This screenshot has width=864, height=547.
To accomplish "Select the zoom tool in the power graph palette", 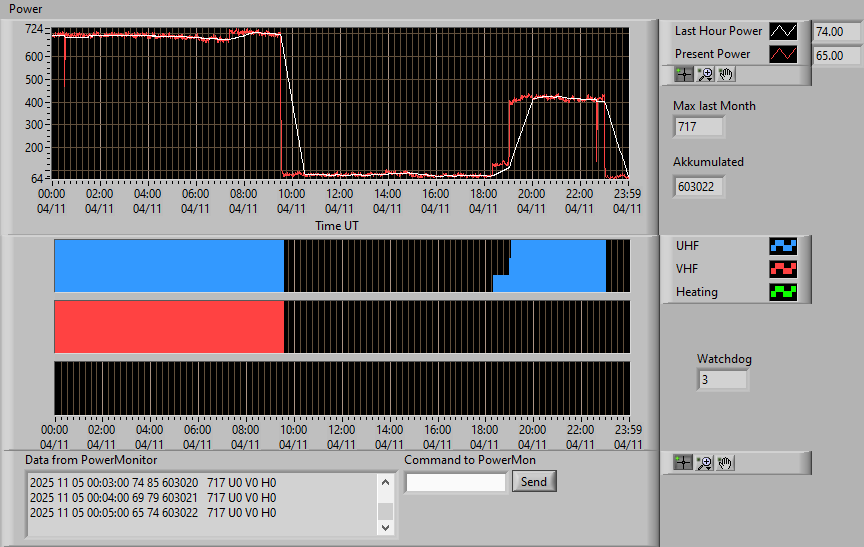I will (x=705, y=74).
